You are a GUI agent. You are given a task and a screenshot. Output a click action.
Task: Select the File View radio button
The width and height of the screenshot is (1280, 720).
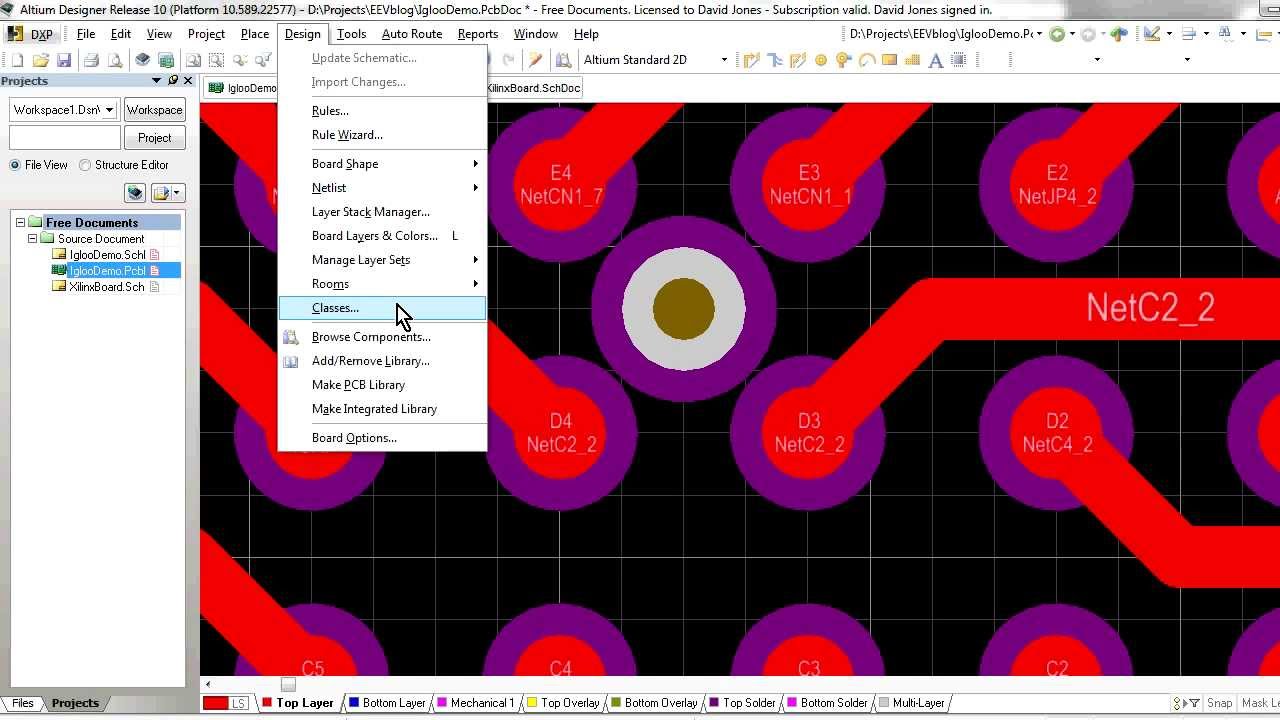[x=15, y=165]
